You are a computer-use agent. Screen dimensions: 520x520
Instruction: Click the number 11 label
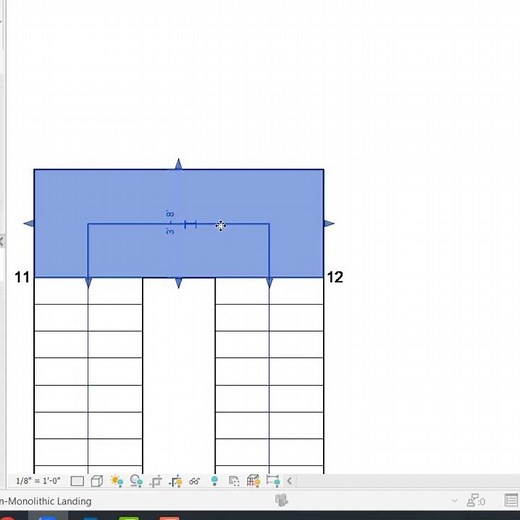[22, 277]
